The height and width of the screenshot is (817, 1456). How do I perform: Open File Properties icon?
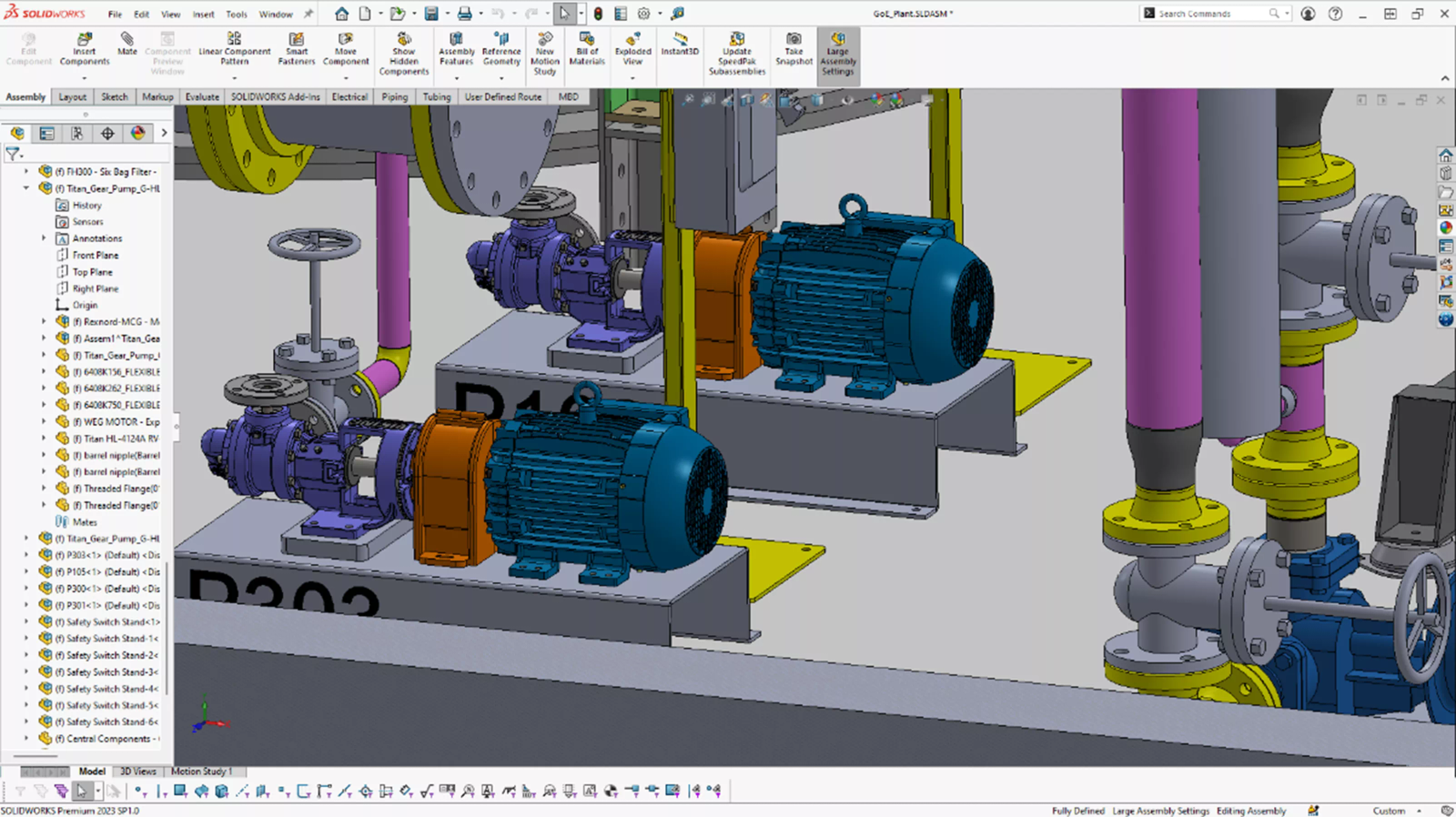click(x=621, y=14)
